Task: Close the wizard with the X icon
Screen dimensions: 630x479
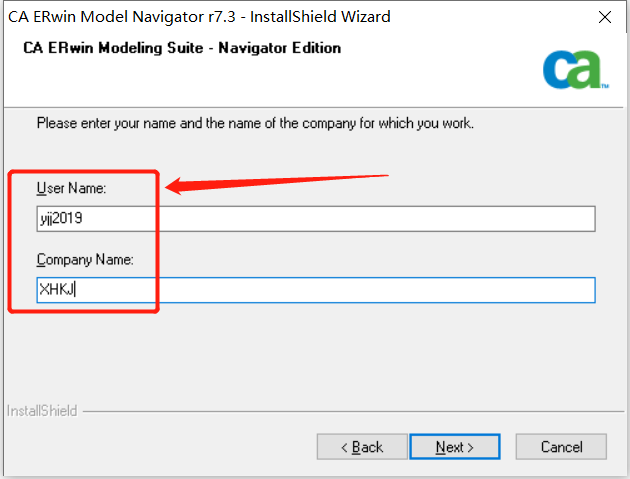Action: [605, 17]
